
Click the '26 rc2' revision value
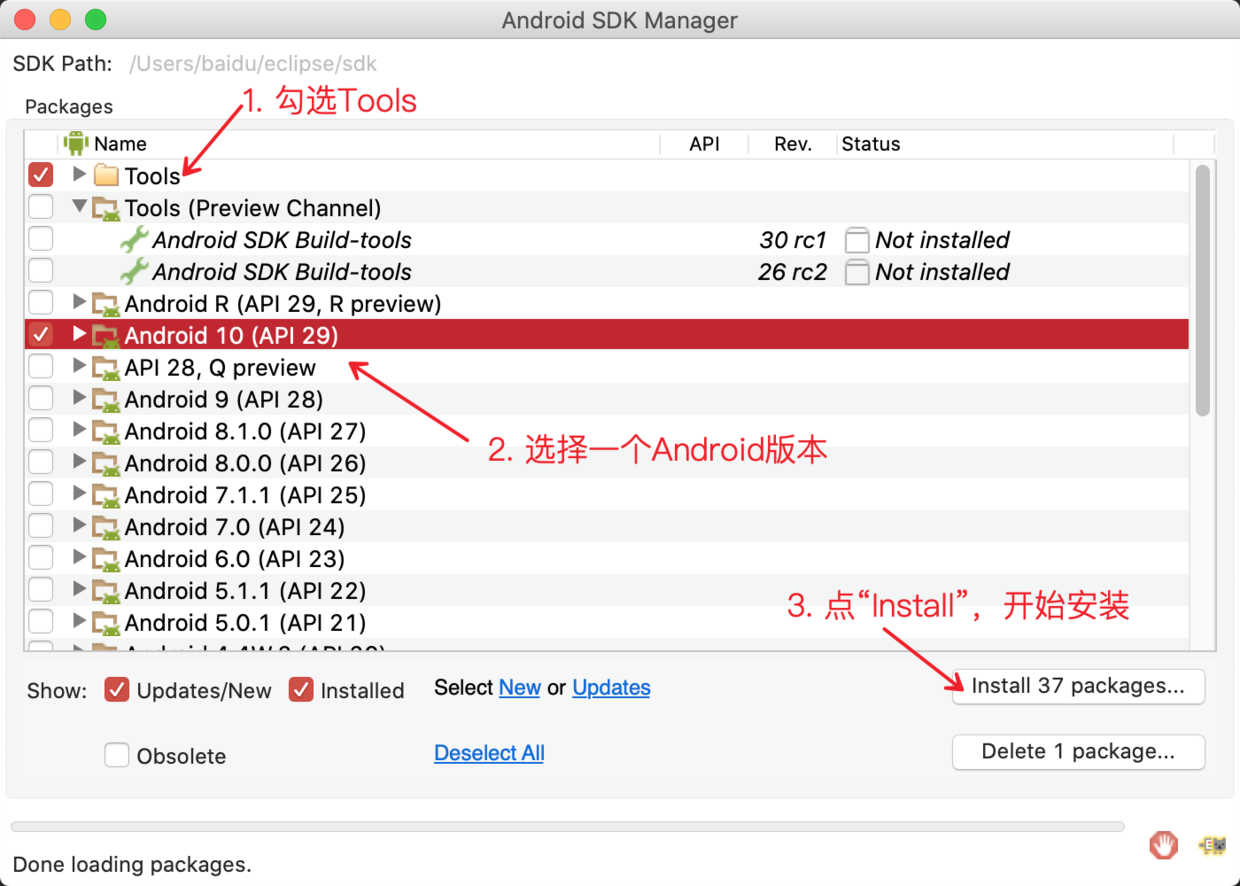click(x=793, y=272)
